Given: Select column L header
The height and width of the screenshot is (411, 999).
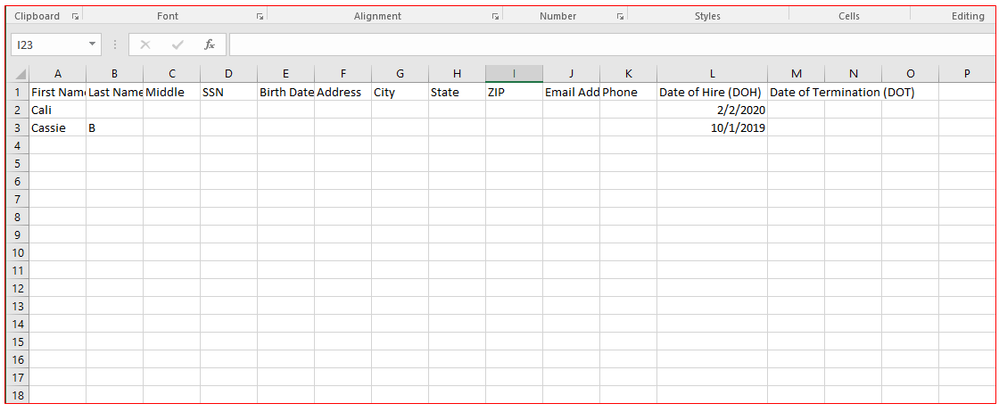Looking at the screenshot, I should [x=712, y=74].
